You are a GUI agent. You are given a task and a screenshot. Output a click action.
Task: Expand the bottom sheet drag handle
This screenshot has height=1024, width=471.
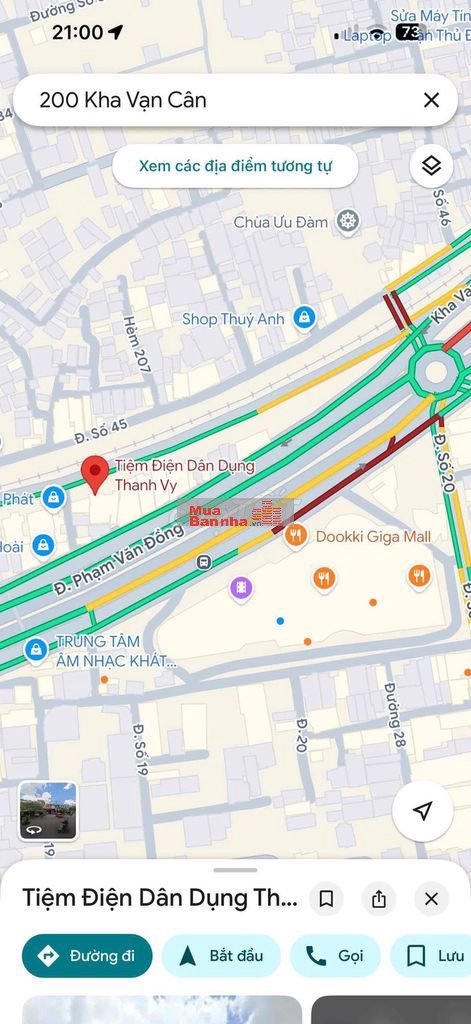click(235, 870)
